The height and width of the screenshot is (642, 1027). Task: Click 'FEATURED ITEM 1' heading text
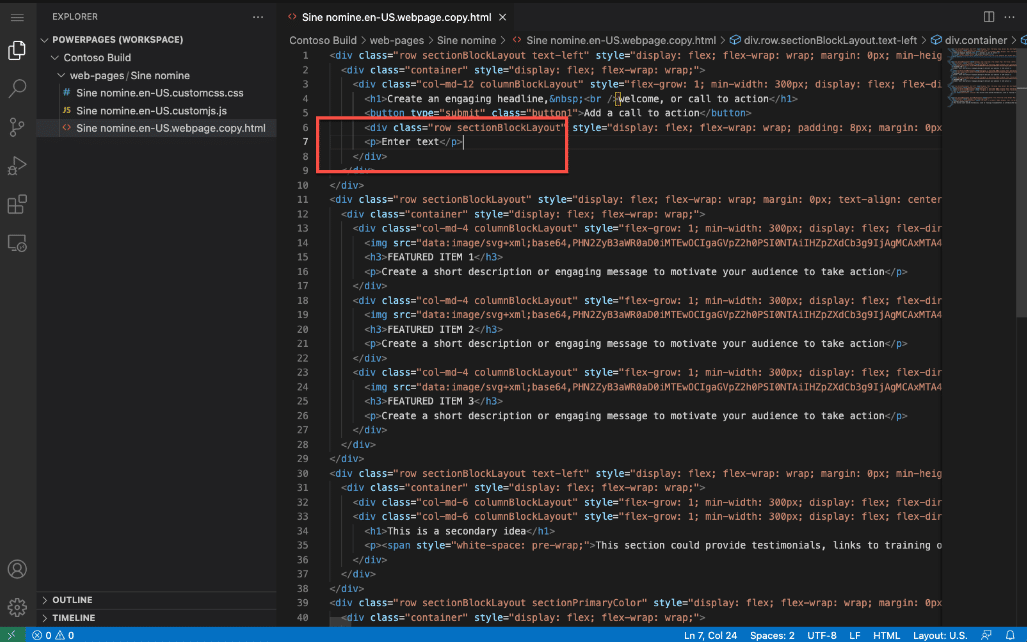430,257
